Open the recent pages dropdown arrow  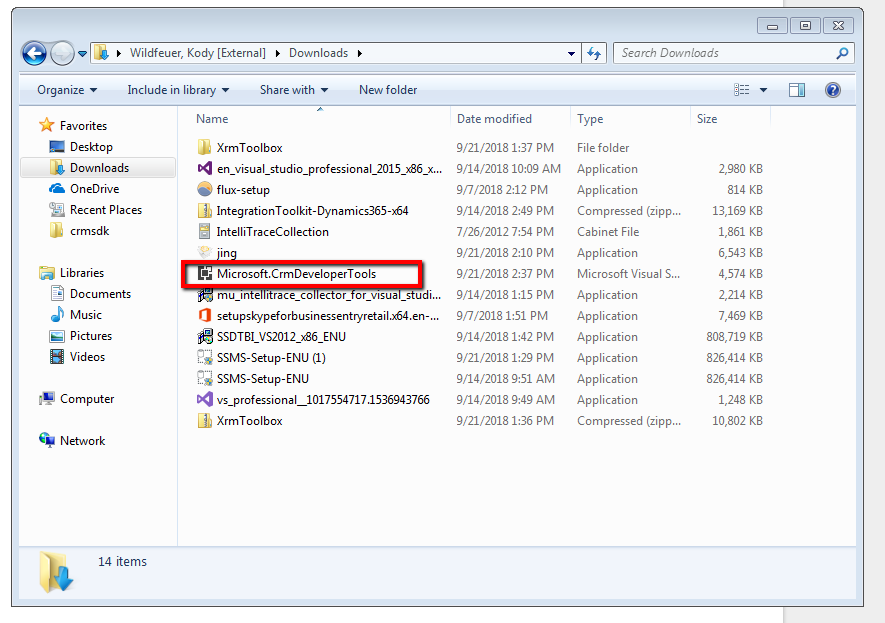pos(82,54)
